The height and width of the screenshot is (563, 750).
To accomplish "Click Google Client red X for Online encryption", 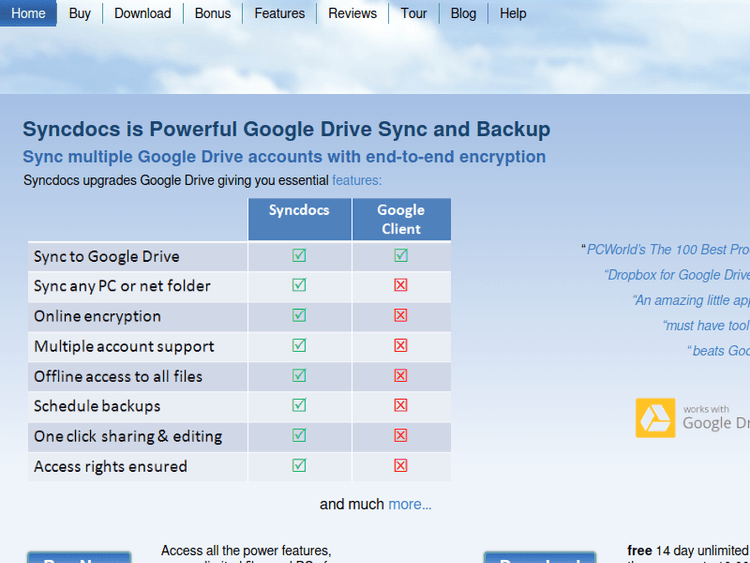I will (x=401, y=315).
